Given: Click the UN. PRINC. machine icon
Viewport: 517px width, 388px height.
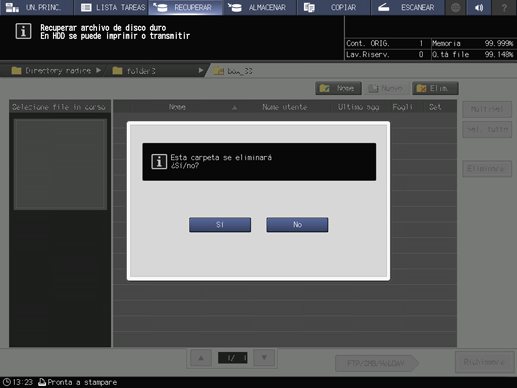Looking at the screenshot, I should [x=12, y=7].
